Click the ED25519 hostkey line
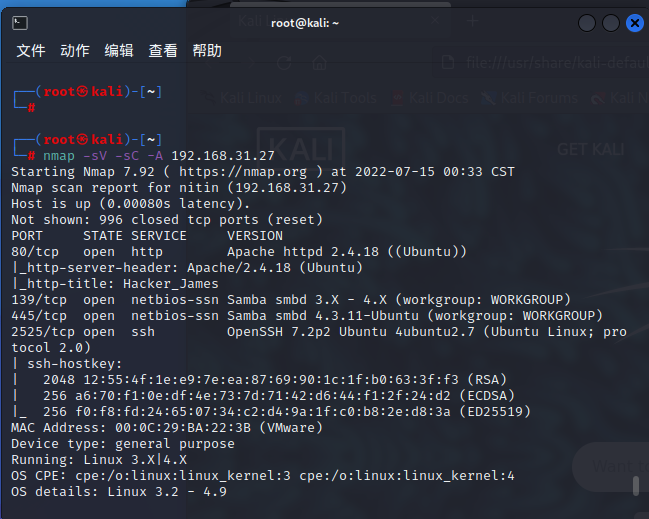The height and width of the screenshot is (519, 649). pos(271,412)
